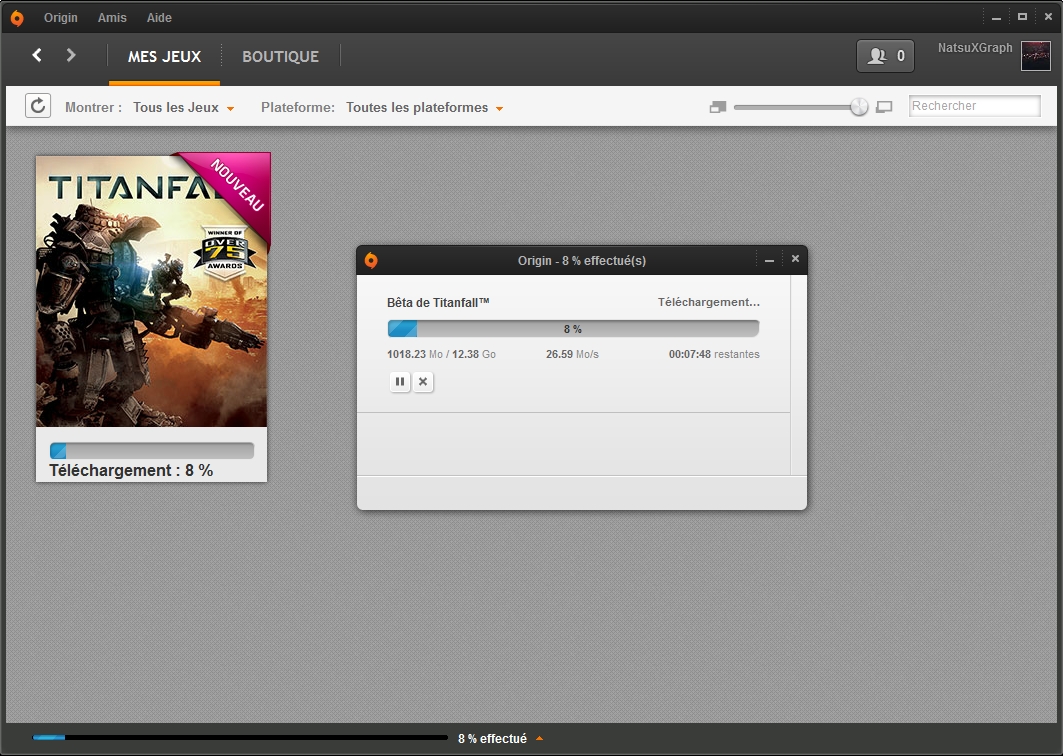Pause the Titanfall beta download
Image resolution: width=1063 pixels, height=756 pixels.
400,382
